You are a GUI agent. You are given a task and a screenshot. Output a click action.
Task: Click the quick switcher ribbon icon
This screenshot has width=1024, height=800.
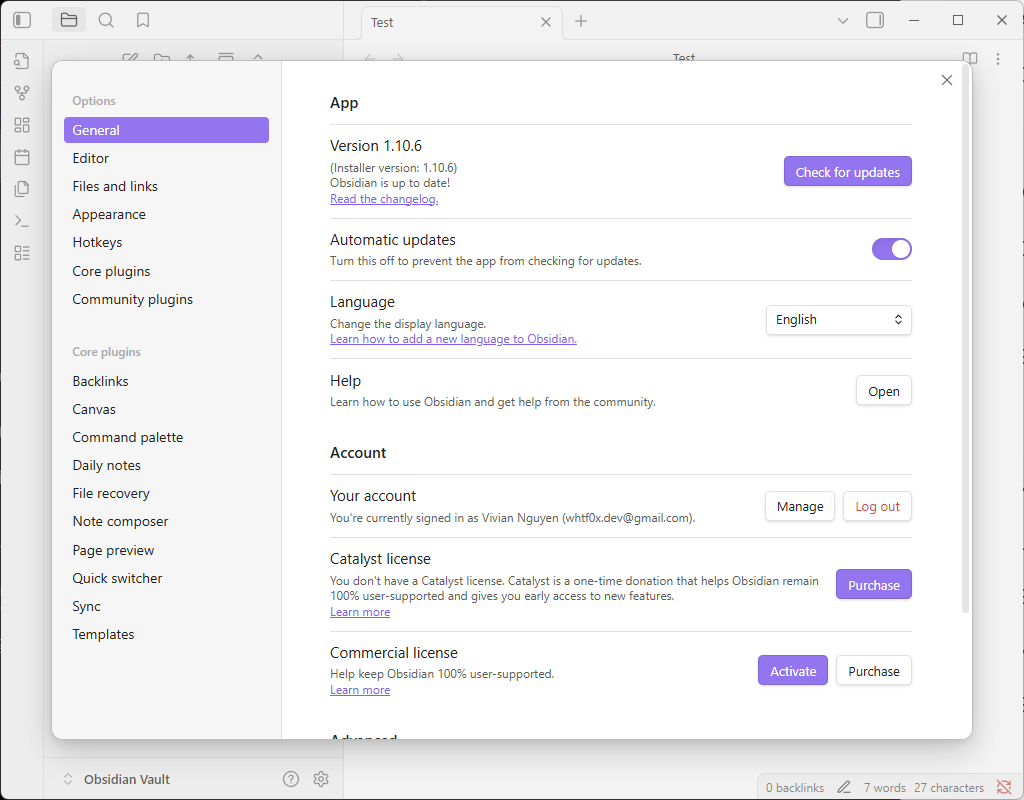tap(22, 61)
